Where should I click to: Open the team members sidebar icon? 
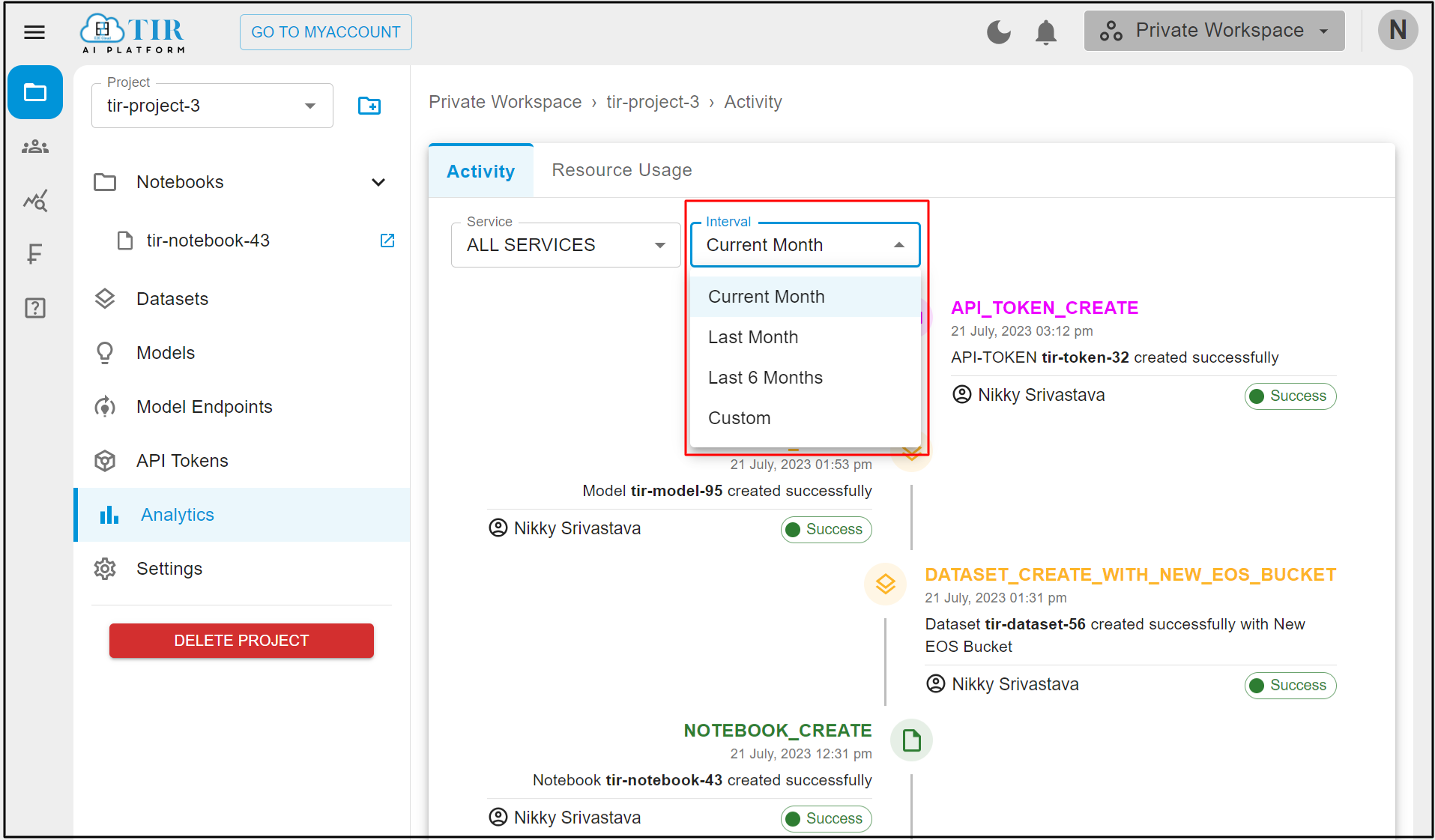point(35,147)
